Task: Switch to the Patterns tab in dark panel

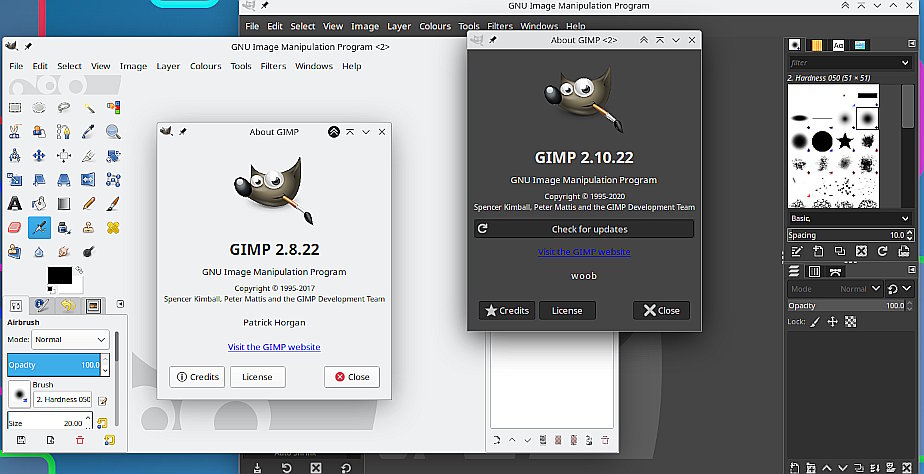Action: point(816,45)
